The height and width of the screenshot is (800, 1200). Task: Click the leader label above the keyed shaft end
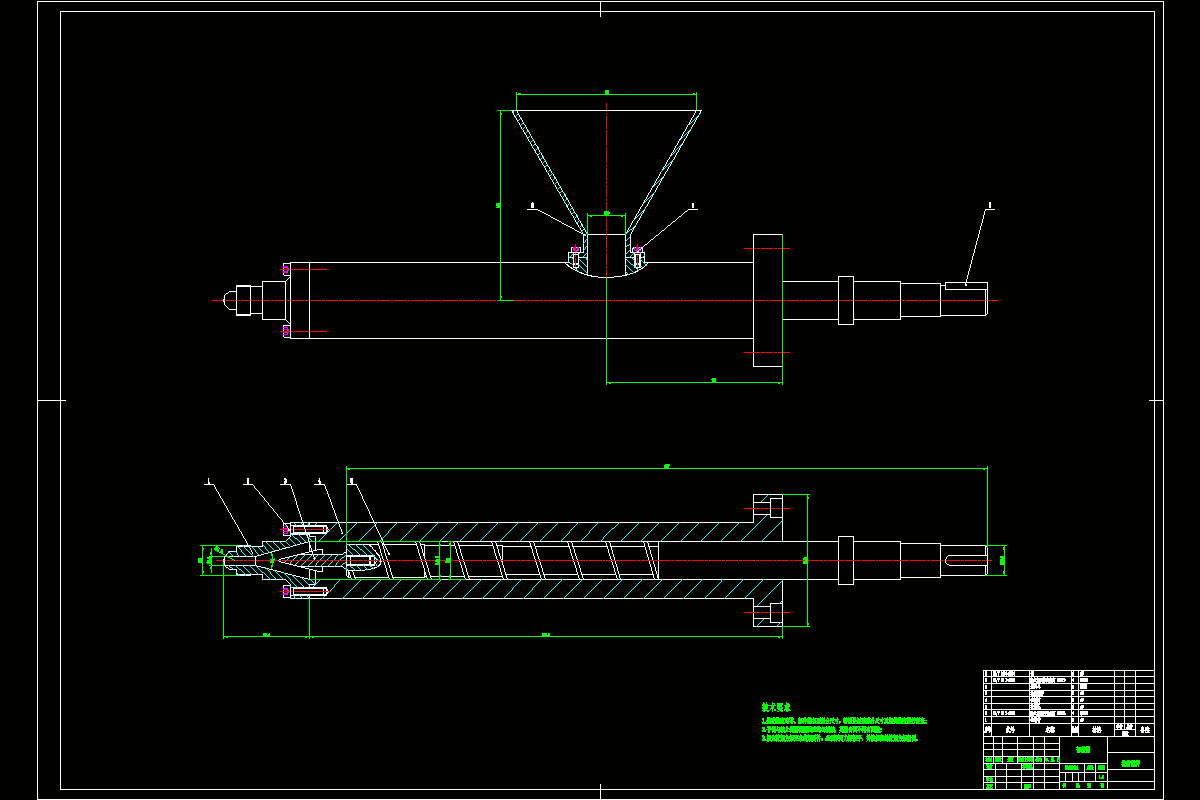[x=990, y=205]
